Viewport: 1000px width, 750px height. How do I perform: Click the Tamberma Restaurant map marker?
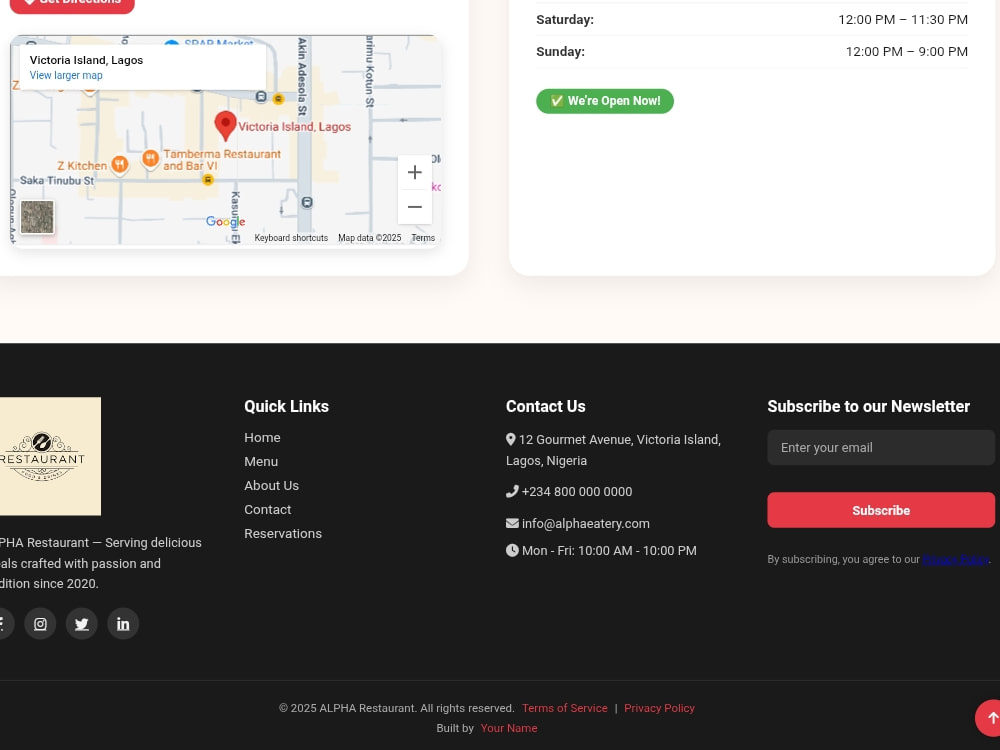pos(150,158)
